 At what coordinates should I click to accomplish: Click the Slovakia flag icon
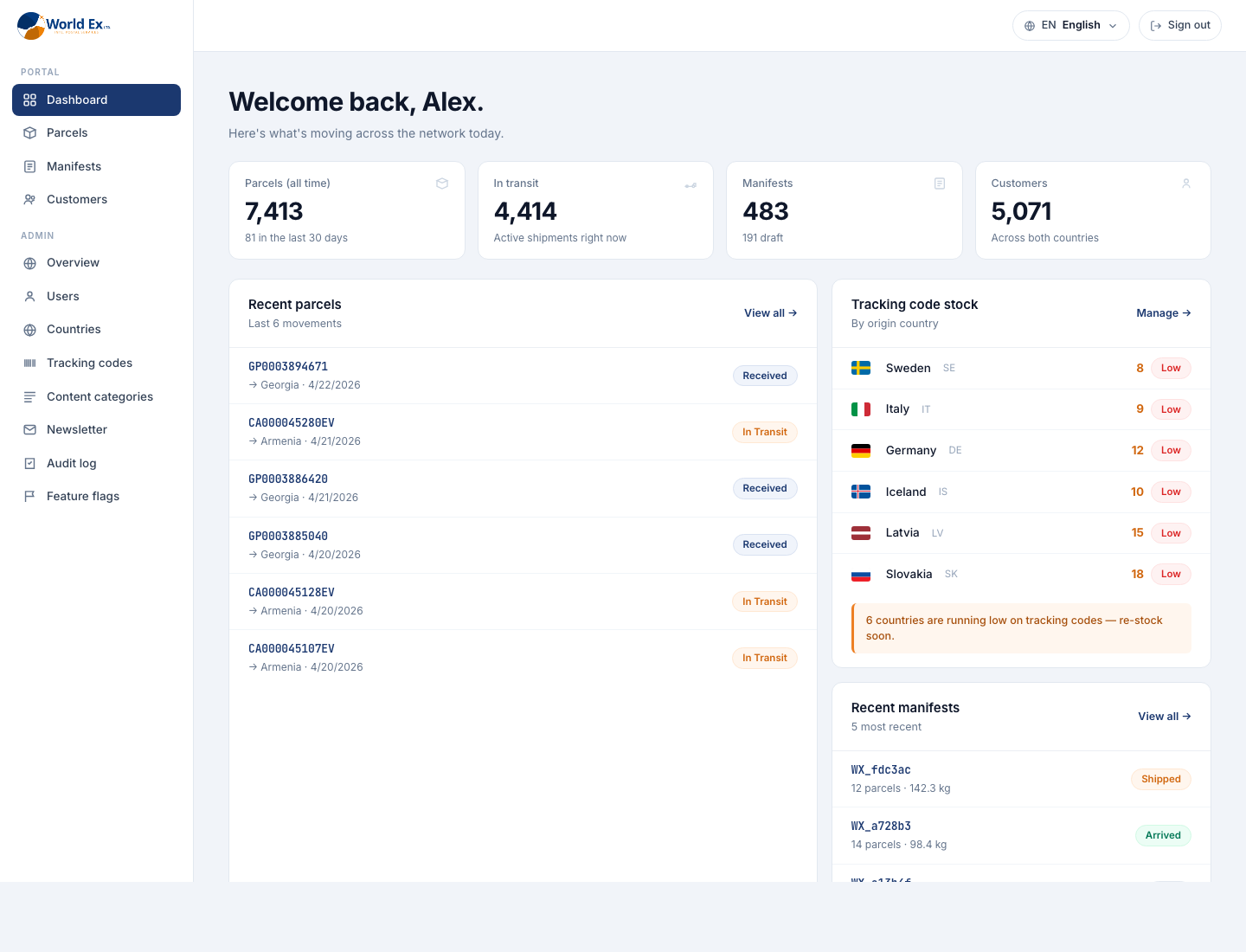click(861, 575)
